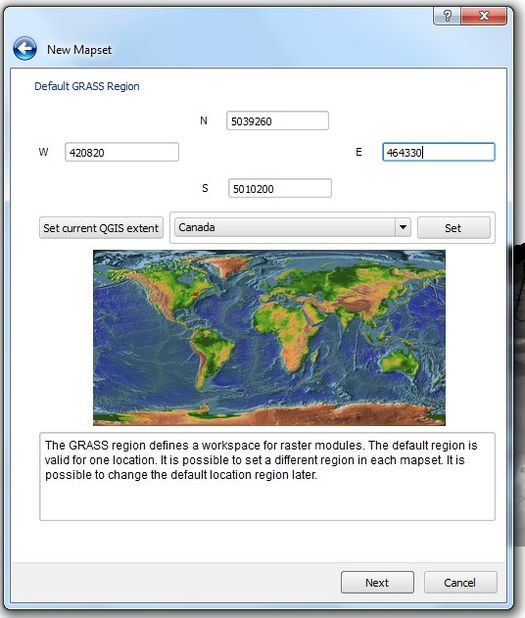Click the New Mapset title text
The height and width of the screenshot is (618, 525).
pos(79,50)
